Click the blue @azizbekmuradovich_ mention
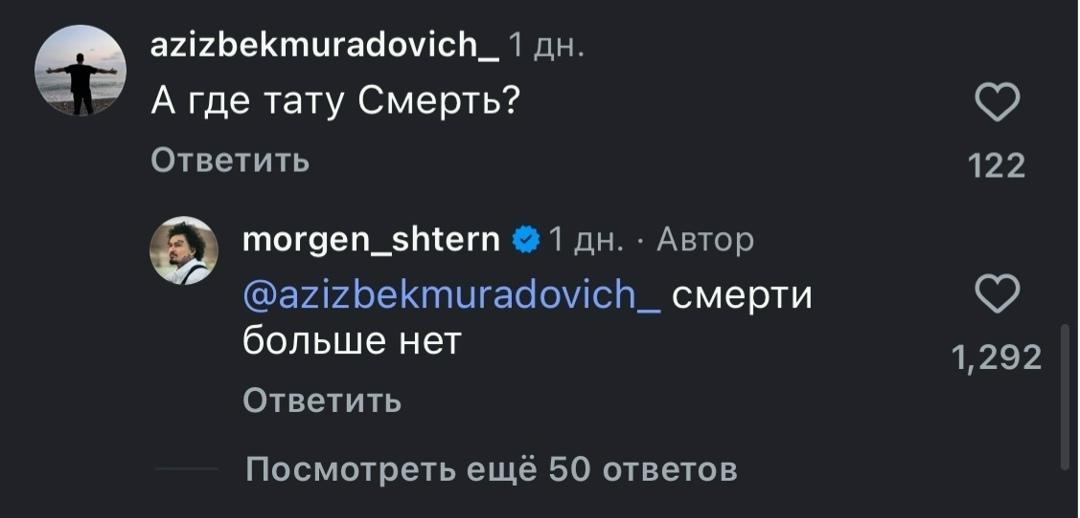Screen dimensions: 1080x518 pyautogui.click(x=451, y=295)
